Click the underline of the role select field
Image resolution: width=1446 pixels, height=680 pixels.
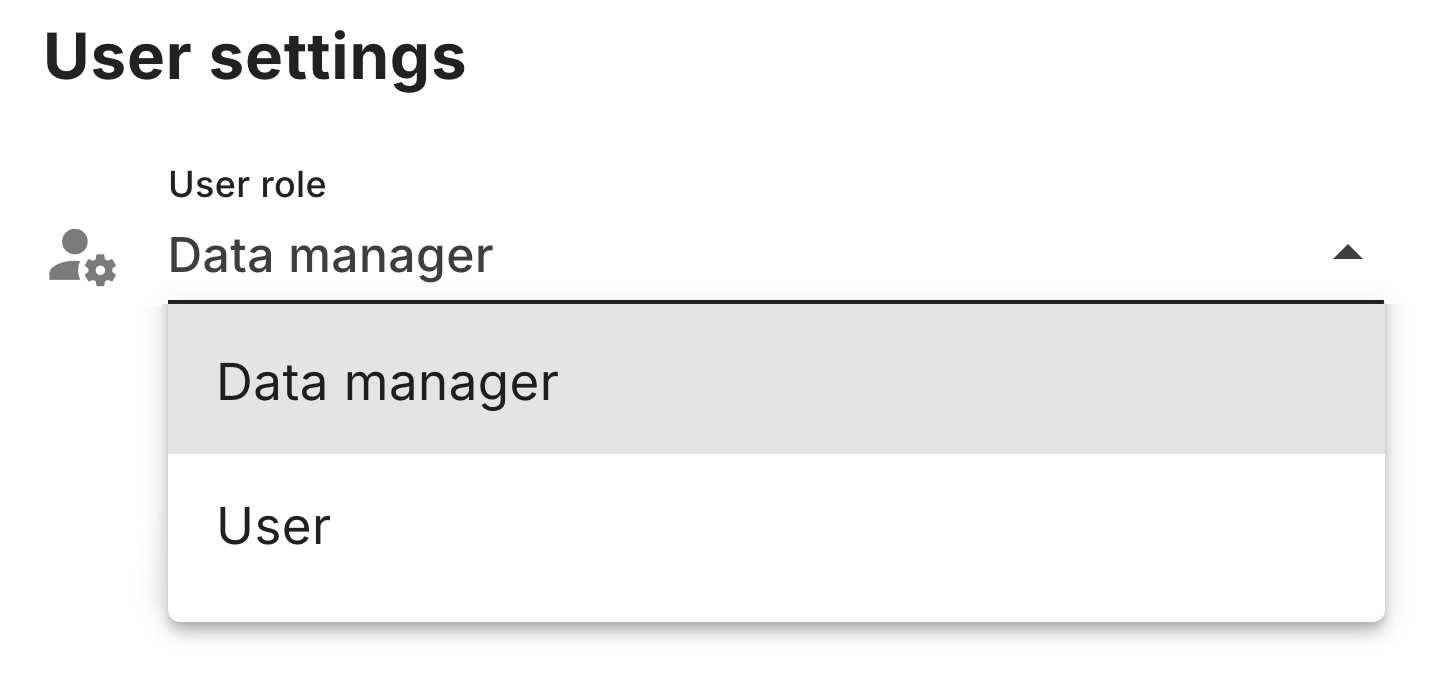[x=776, y=300]
